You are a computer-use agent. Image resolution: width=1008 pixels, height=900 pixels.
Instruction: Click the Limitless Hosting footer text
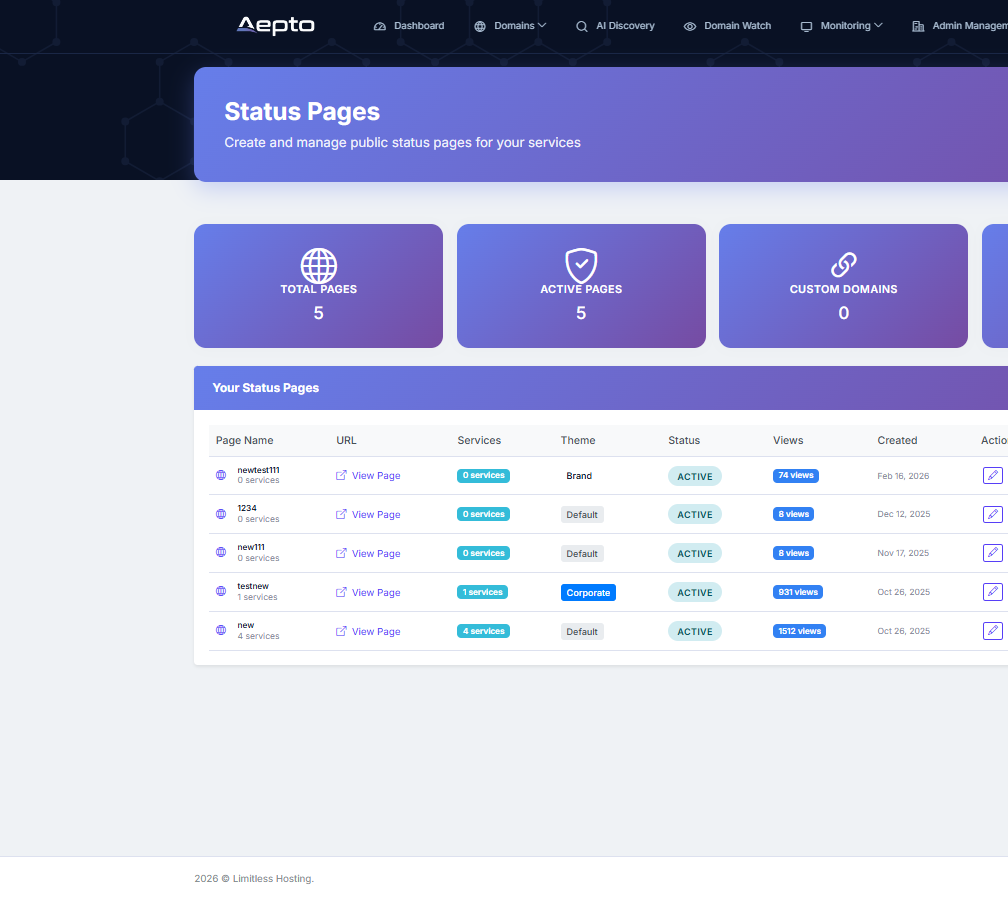click(273, 879)
